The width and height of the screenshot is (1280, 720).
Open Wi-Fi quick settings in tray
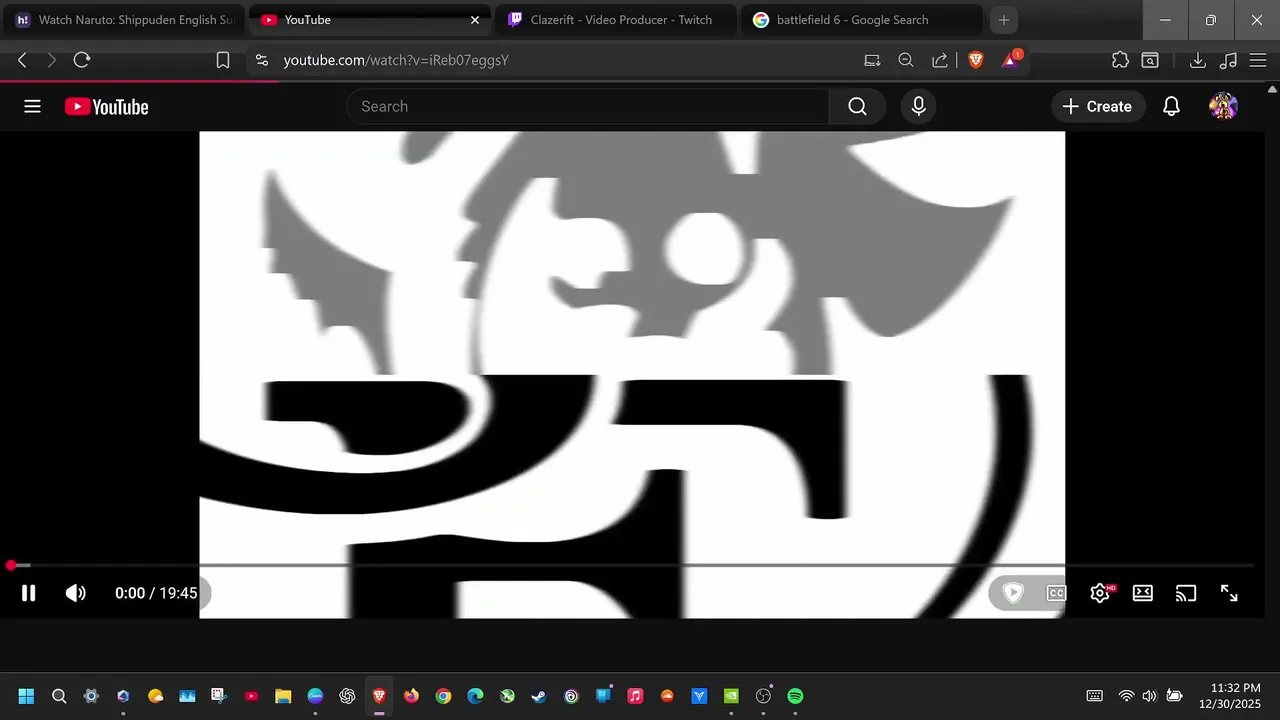coord(1126,696)
